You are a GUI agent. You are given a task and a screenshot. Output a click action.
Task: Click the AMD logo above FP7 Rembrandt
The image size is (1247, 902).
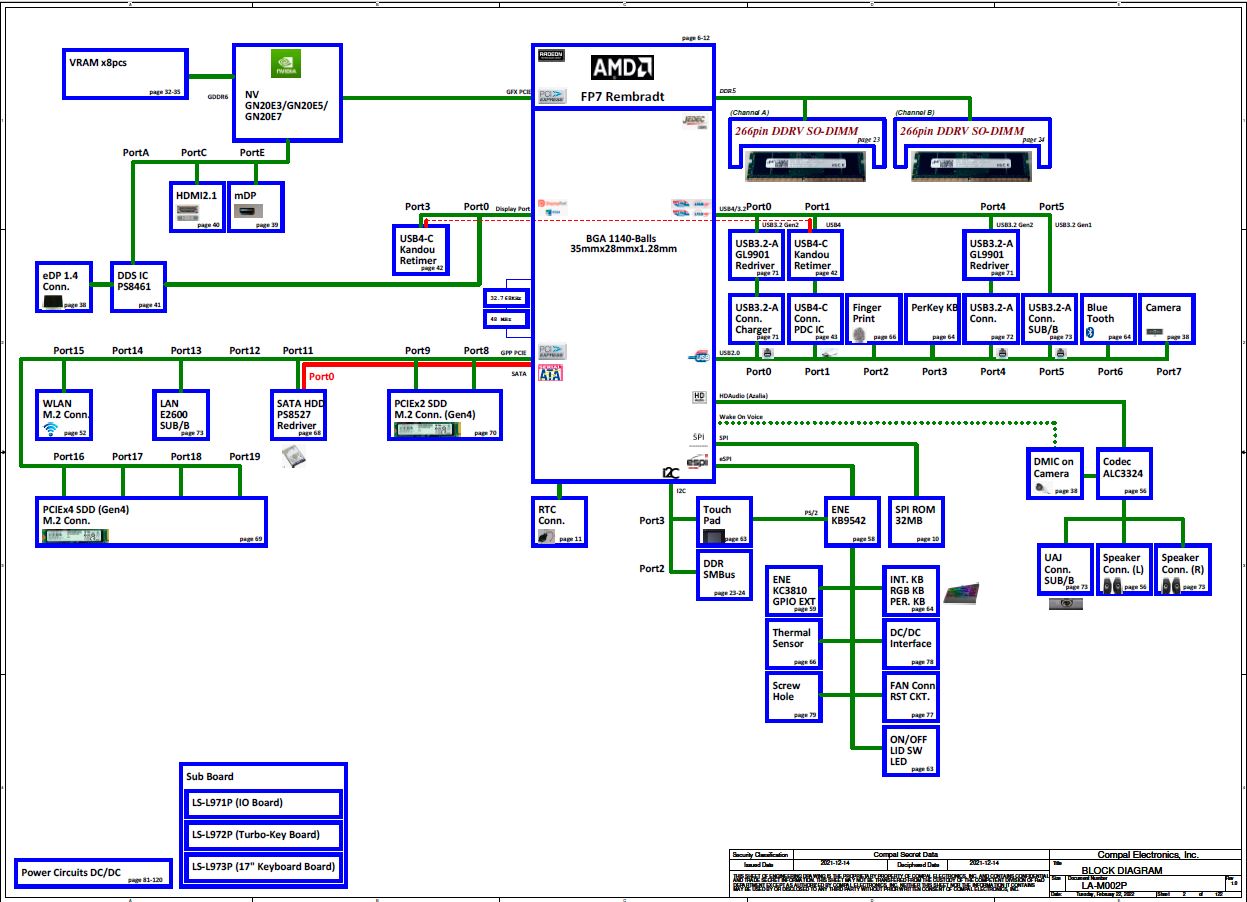pyautogui.click(x=622, y=67)
